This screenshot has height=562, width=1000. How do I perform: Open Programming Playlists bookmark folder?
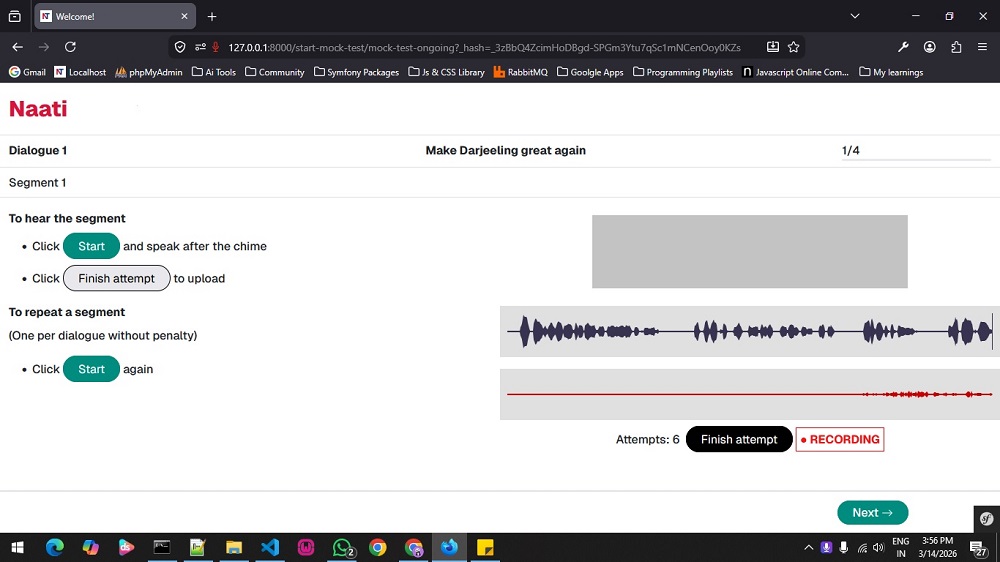coord(683,72)
